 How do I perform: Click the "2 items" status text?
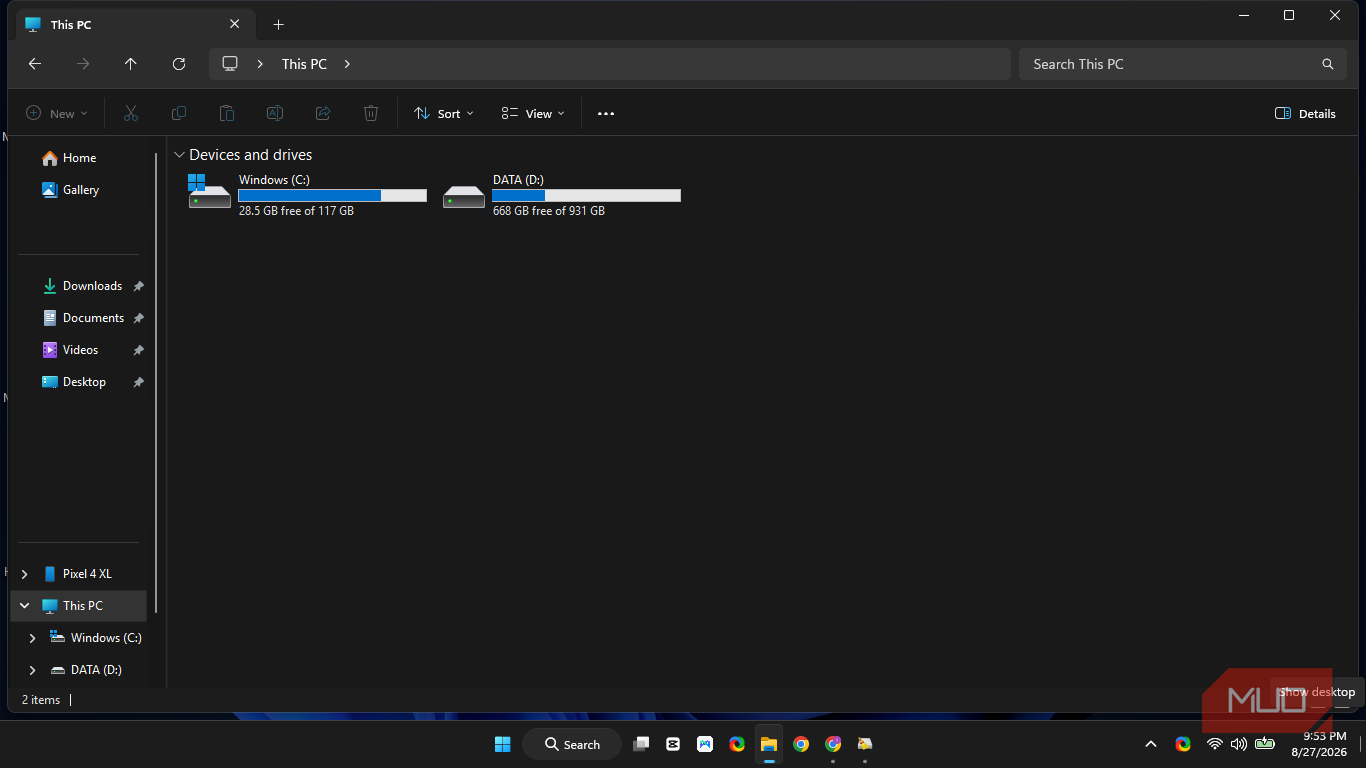41,700
